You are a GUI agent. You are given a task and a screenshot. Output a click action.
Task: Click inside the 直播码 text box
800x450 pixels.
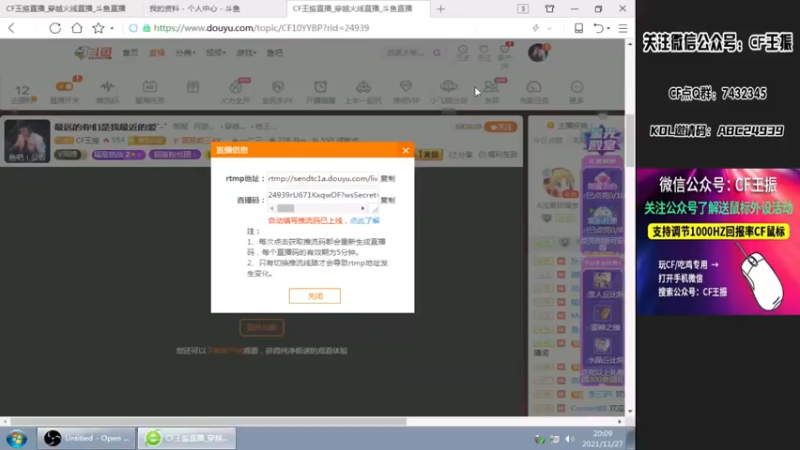coord(322,195)
